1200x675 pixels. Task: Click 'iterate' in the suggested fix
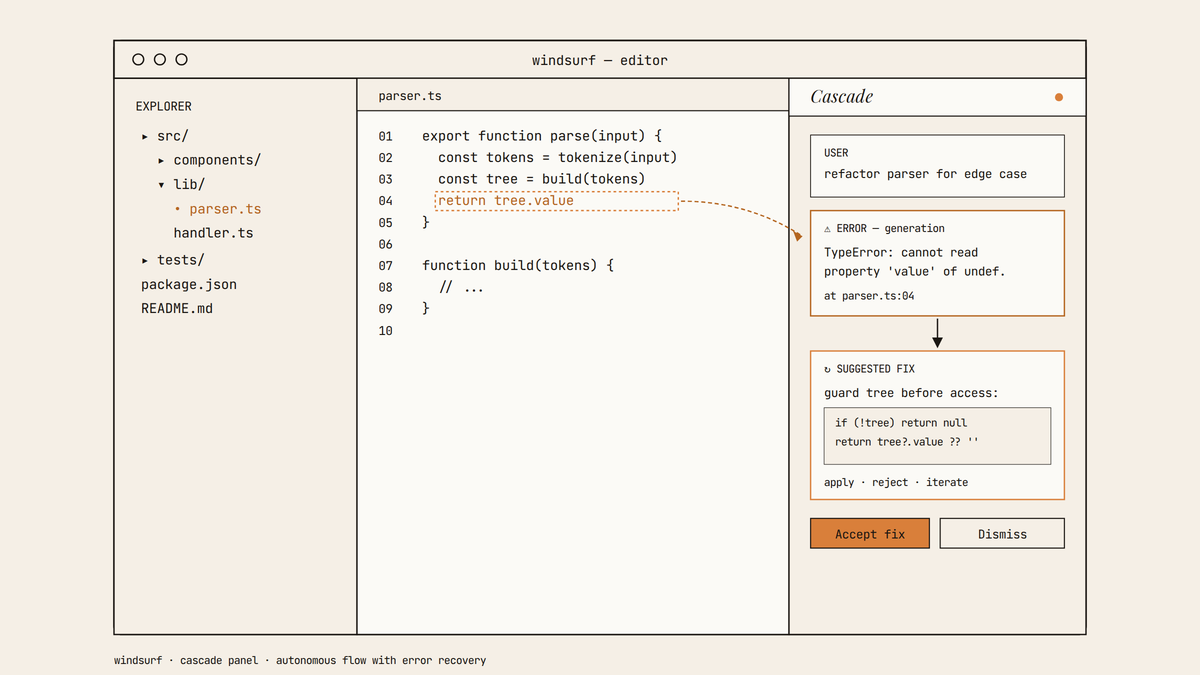947,482
